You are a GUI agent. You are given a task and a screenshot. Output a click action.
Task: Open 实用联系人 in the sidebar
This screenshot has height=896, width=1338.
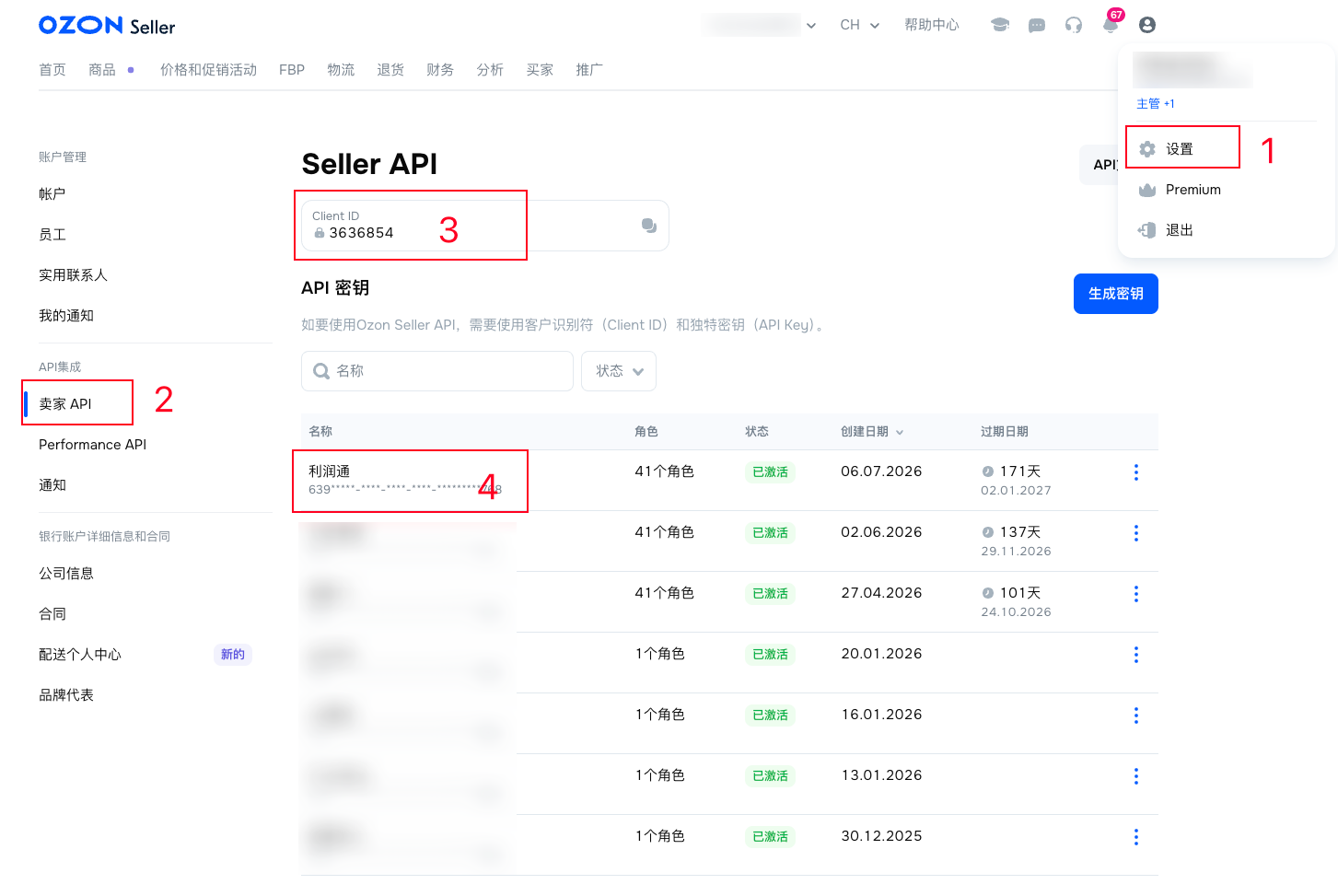click(x=74, y=275)
